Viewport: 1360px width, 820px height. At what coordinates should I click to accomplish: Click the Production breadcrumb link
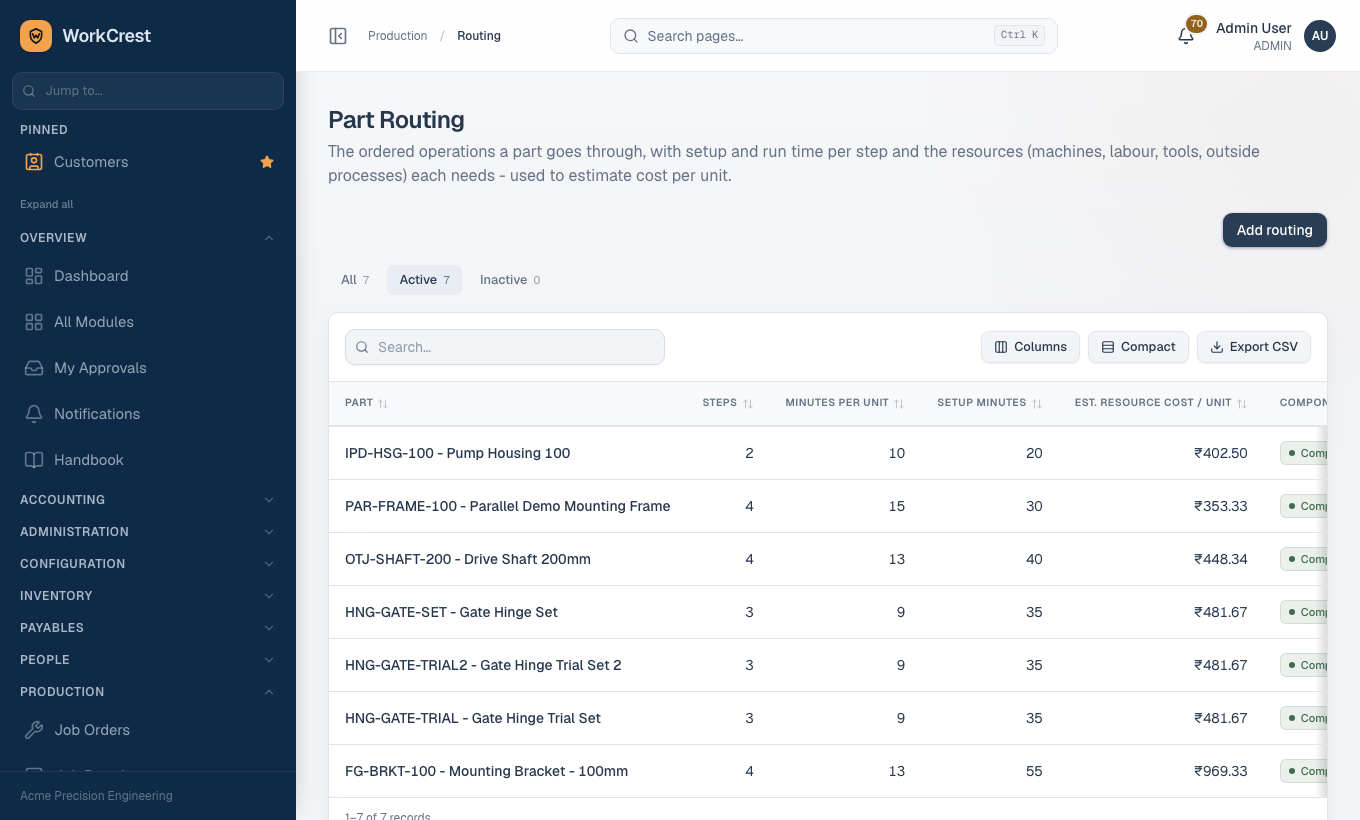point(397,36)
